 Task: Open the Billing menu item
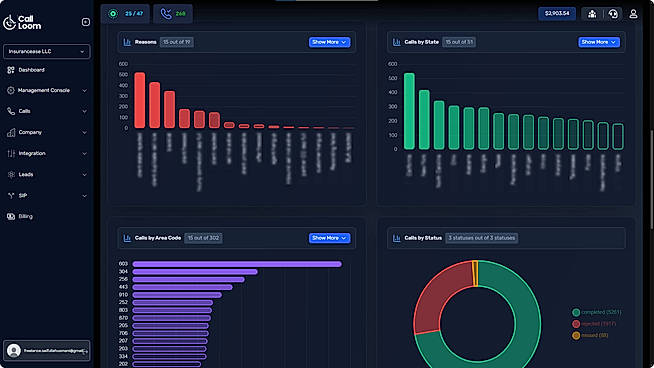(x=25, y=216)
